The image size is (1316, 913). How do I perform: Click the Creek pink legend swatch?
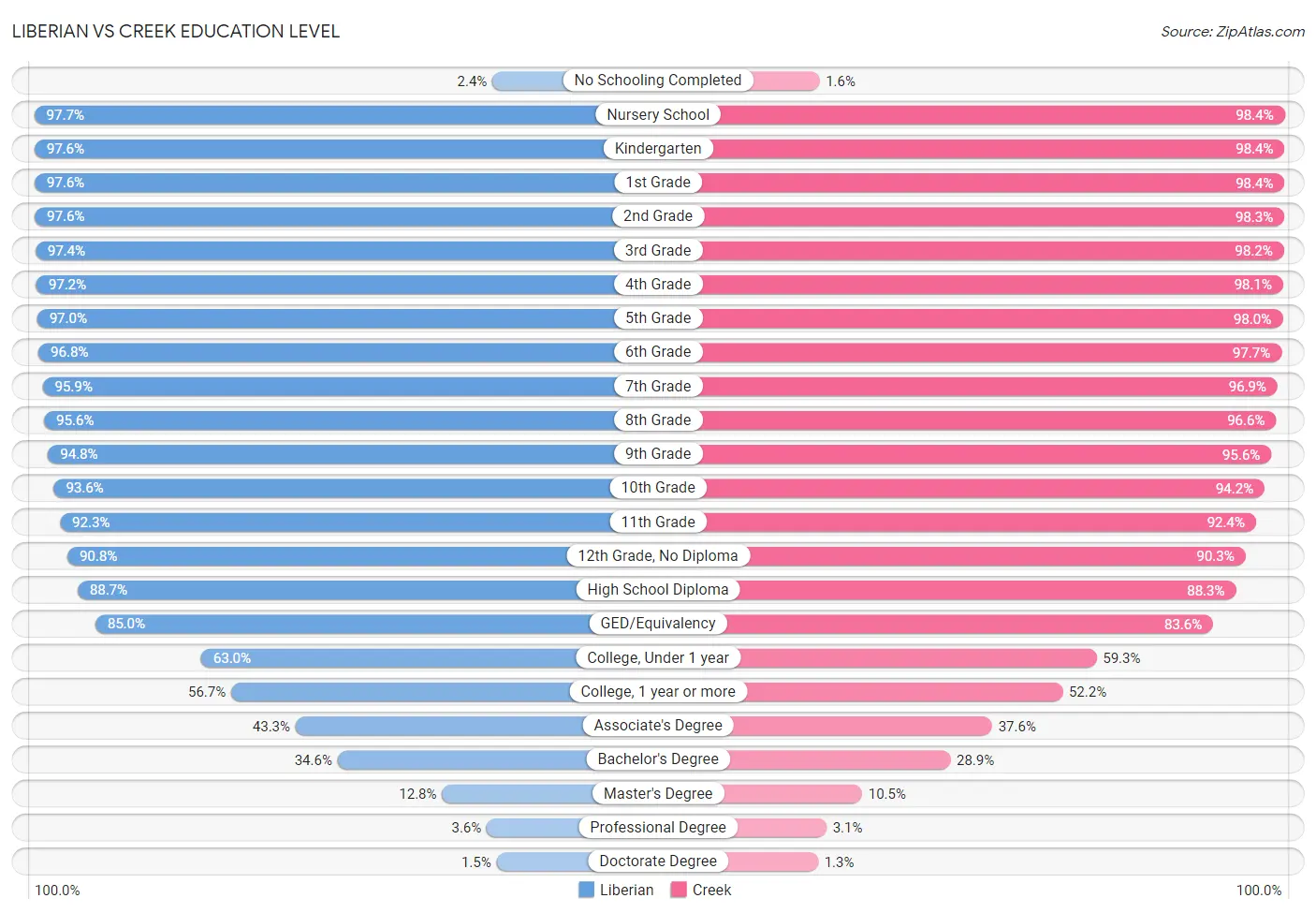pyautogui.click(x=679, y=890)
